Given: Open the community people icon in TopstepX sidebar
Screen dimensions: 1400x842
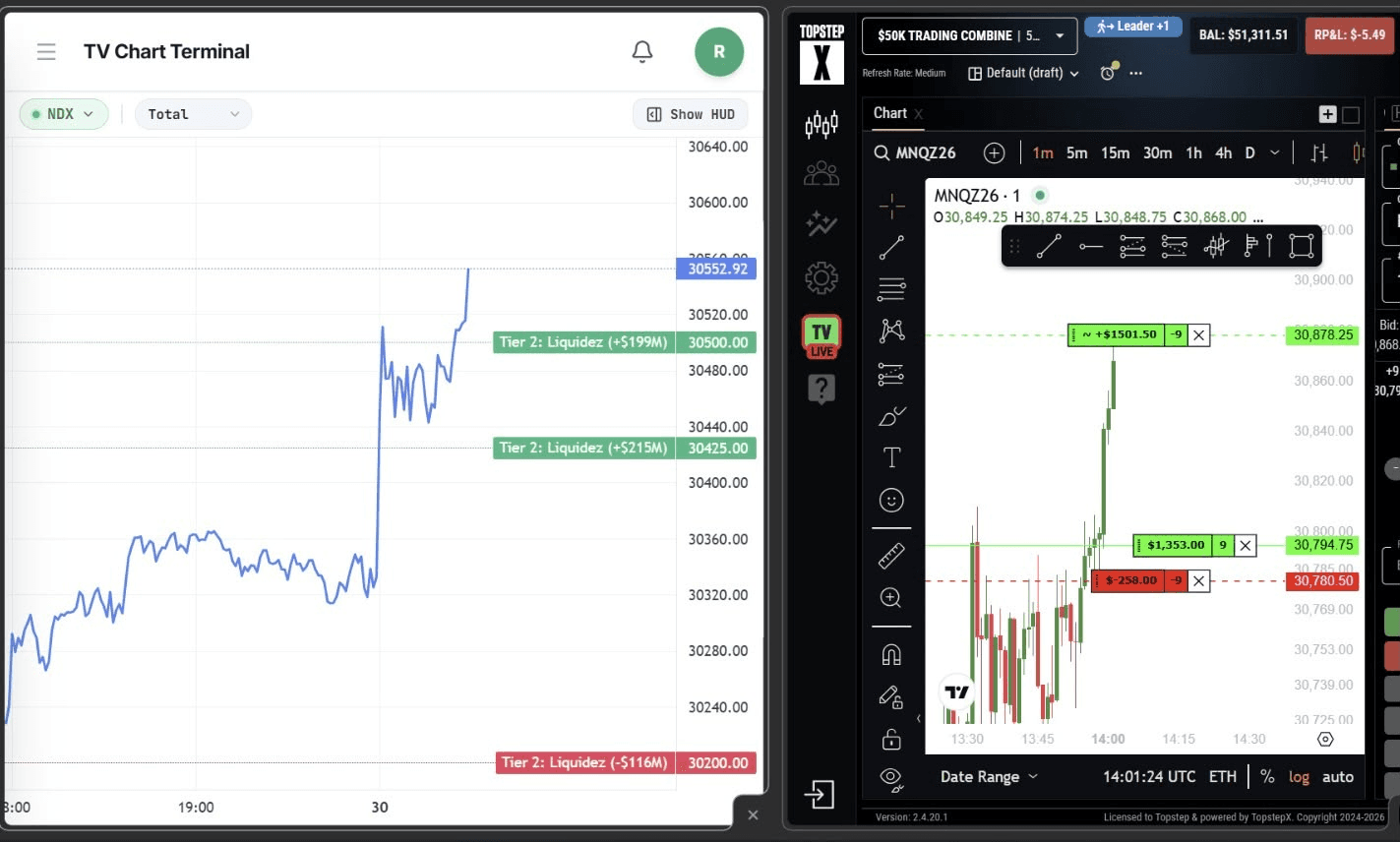Looking at the screenshot, I should click(822, 174).
